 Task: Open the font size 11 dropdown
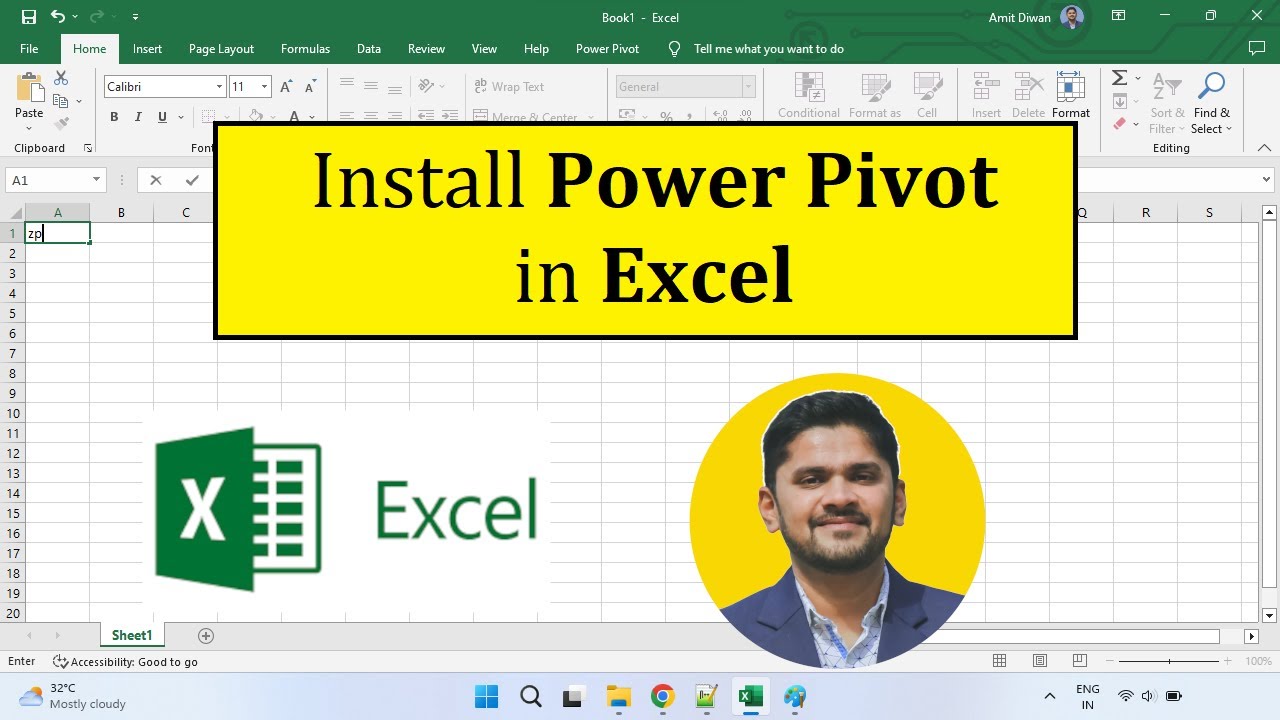point(264,87)
